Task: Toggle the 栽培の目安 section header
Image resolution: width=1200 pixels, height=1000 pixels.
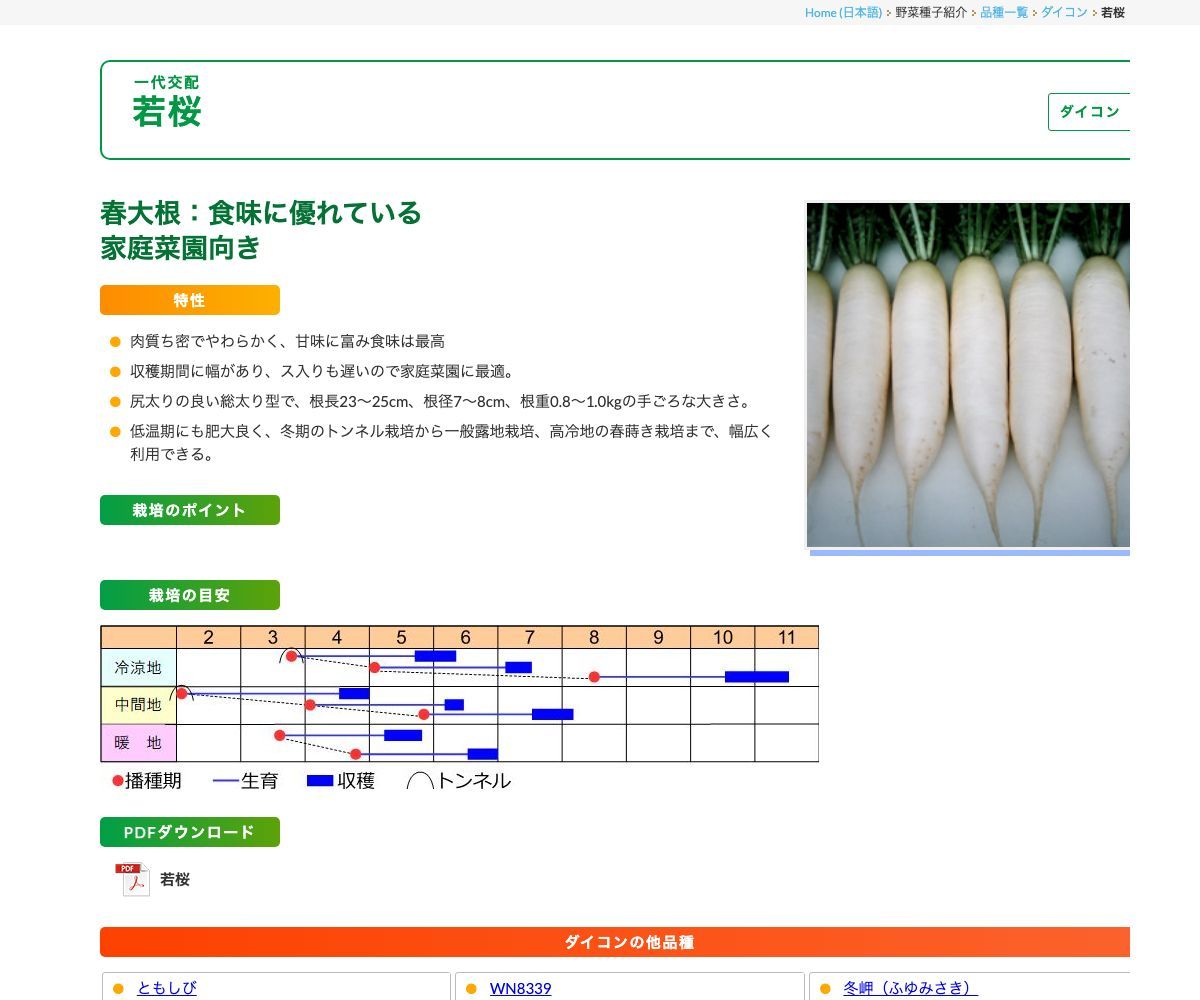Action: (x=189, y=595)
